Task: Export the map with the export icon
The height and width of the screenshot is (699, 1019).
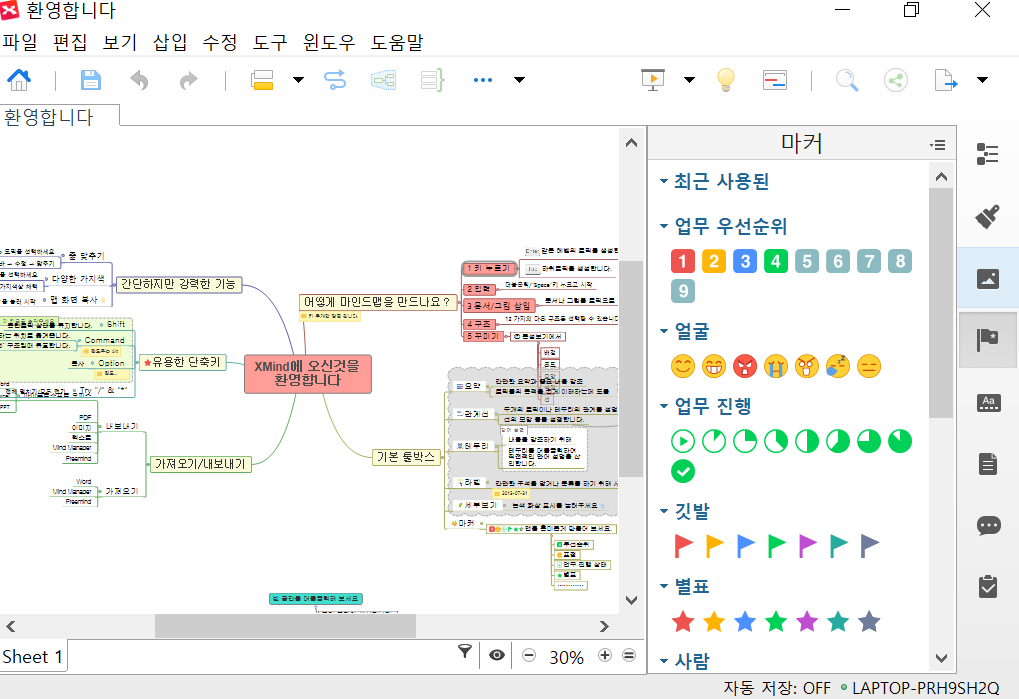Action: point(946,80)
